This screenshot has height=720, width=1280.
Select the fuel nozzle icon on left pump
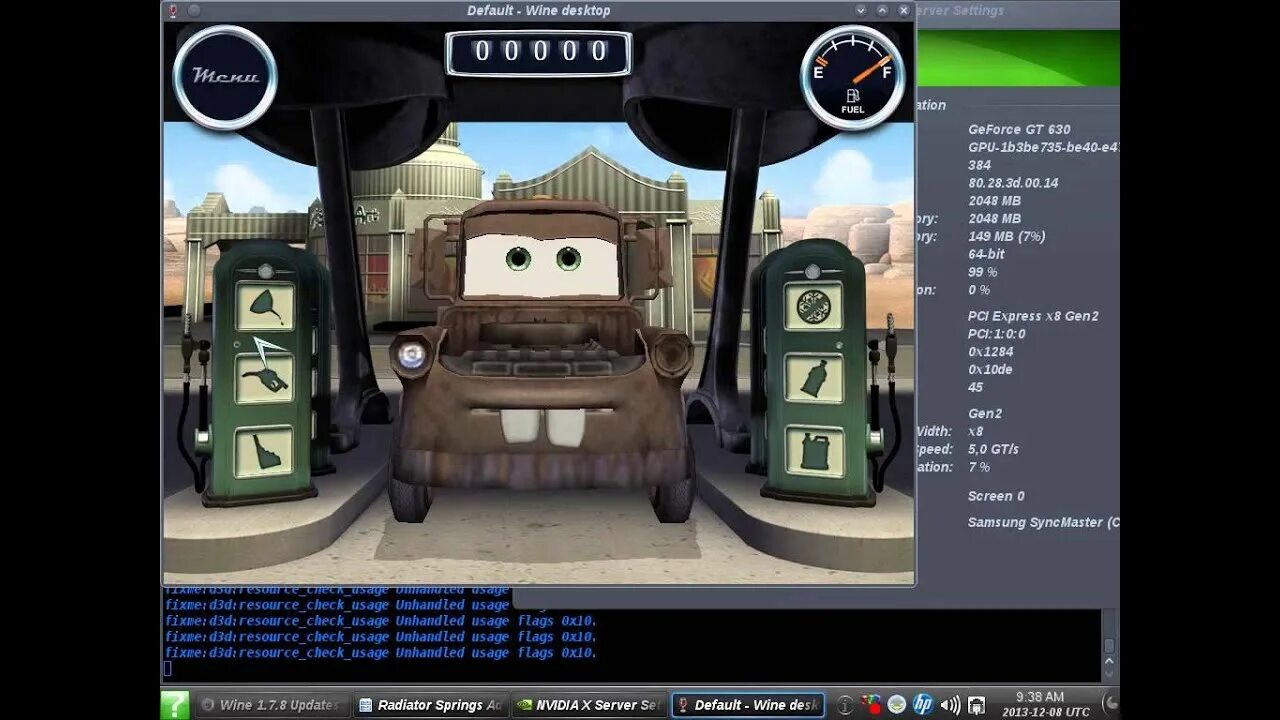click(x=265, y=377)
